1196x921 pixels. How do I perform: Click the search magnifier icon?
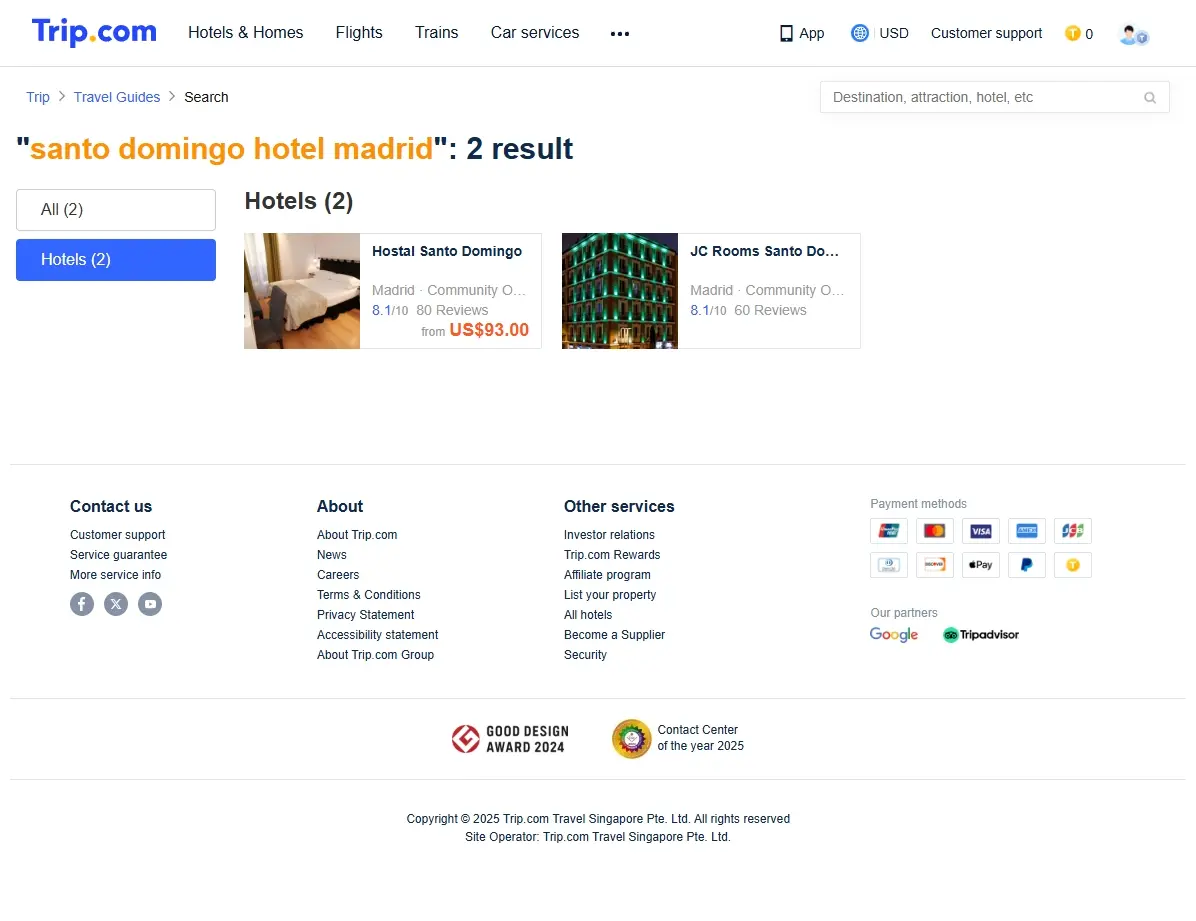(1149, 98)
